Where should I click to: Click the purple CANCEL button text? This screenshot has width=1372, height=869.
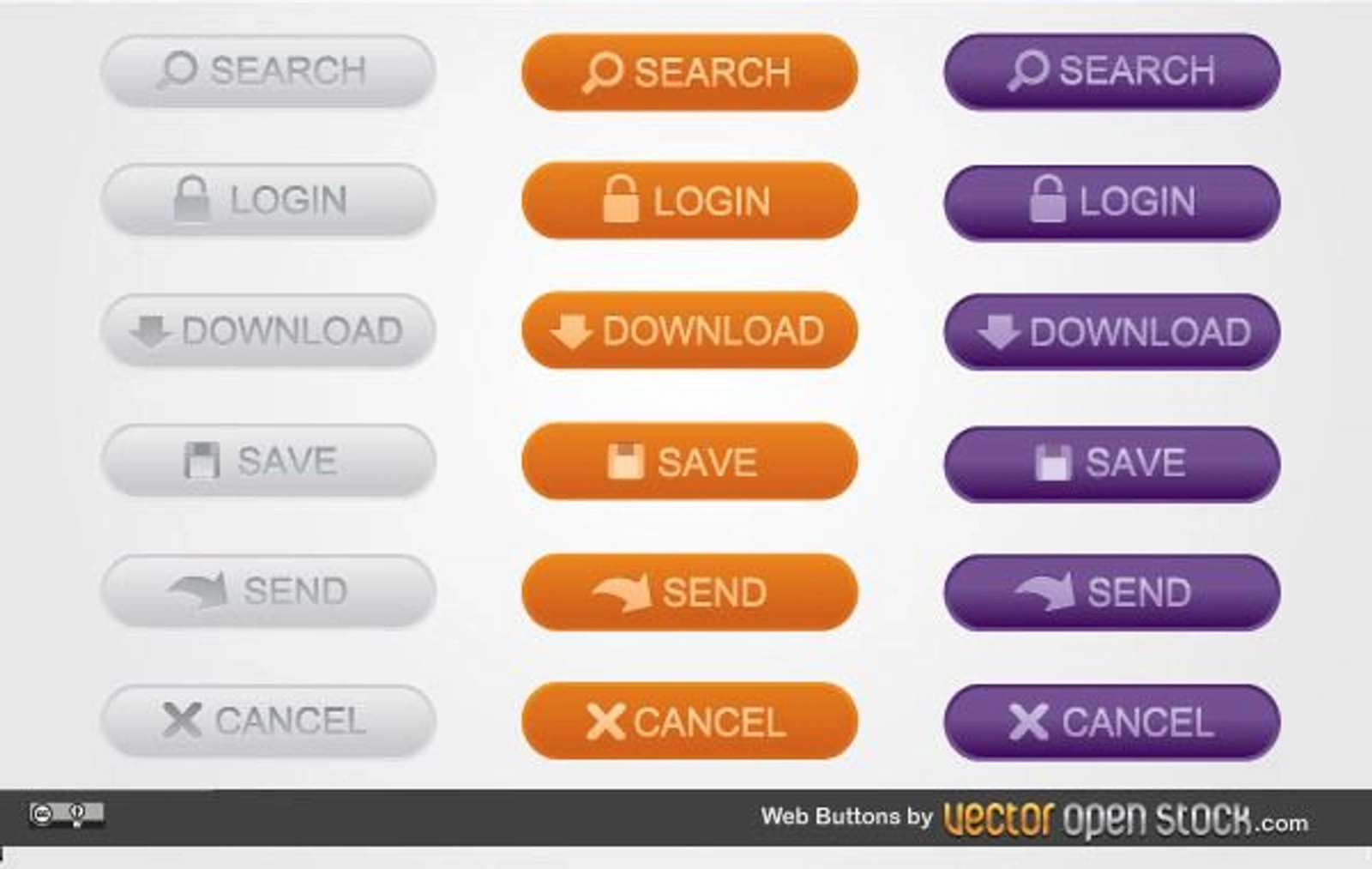[x=1137, y=722]
